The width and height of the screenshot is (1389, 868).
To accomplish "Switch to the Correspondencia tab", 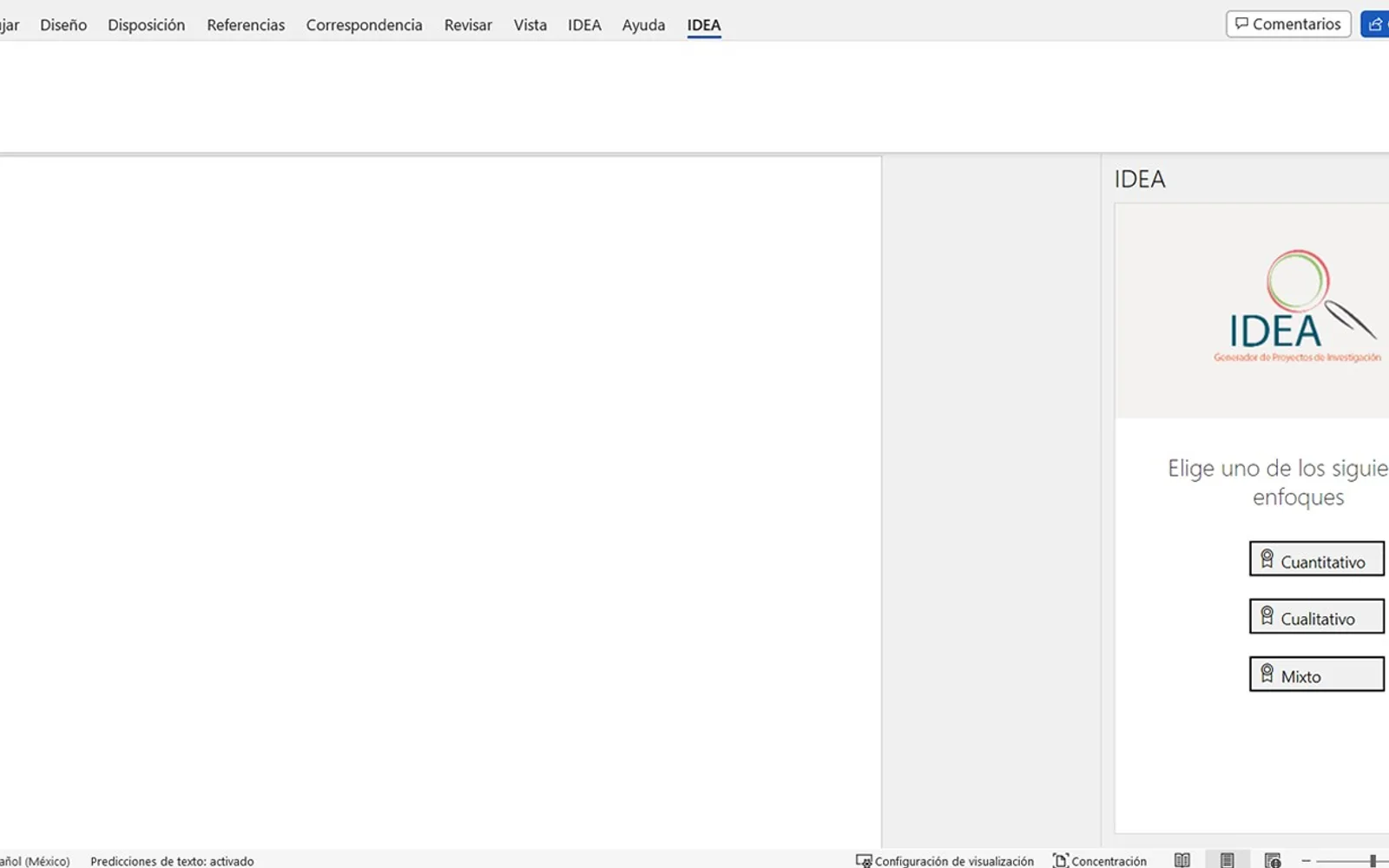I will pos(364,25).
